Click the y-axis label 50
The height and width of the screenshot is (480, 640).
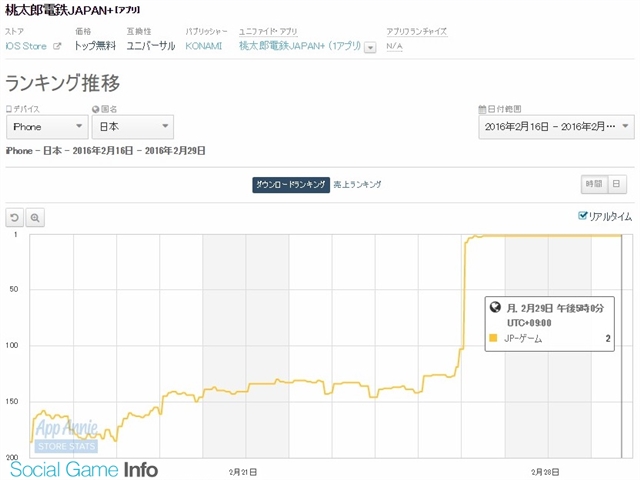[x=13, y=289]
